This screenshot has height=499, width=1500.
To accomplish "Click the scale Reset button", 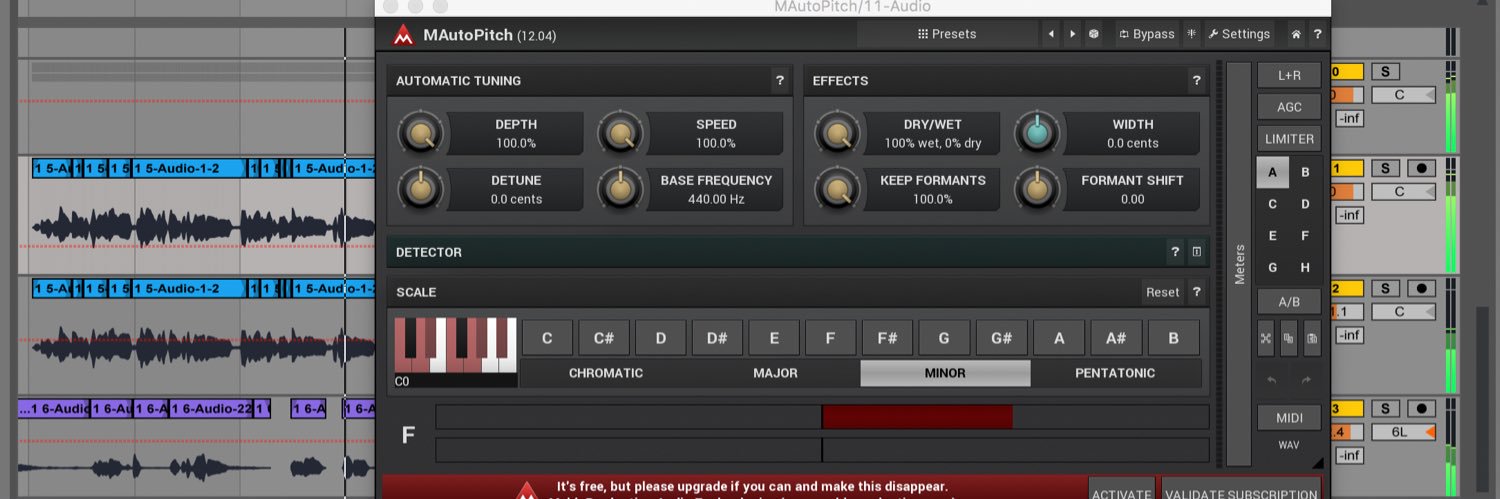I will 1162,292.
